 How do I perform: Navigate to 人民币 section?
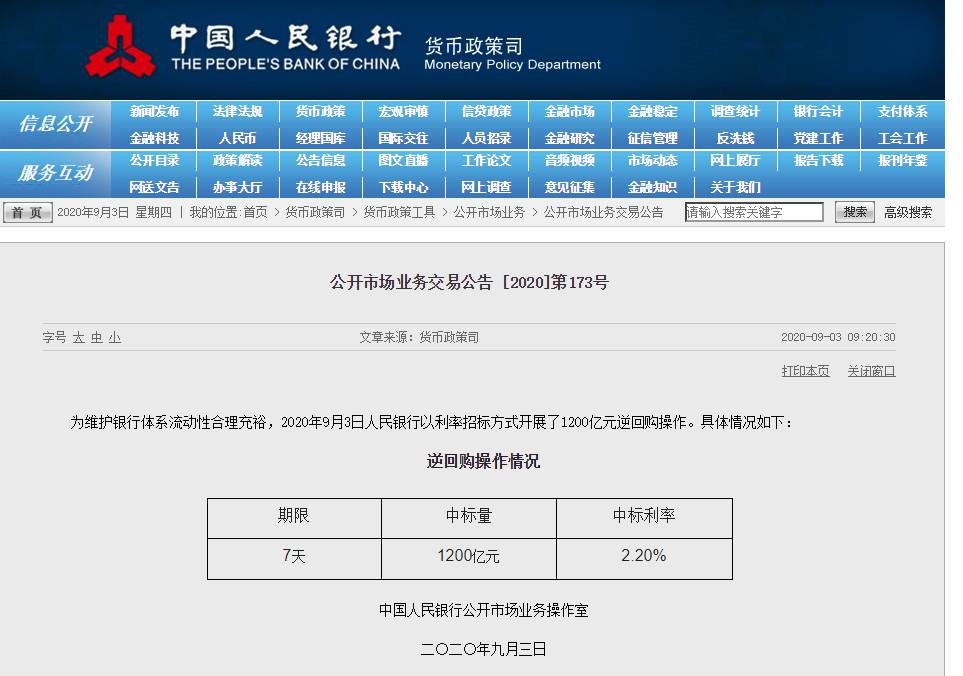[x=237, y=138]
